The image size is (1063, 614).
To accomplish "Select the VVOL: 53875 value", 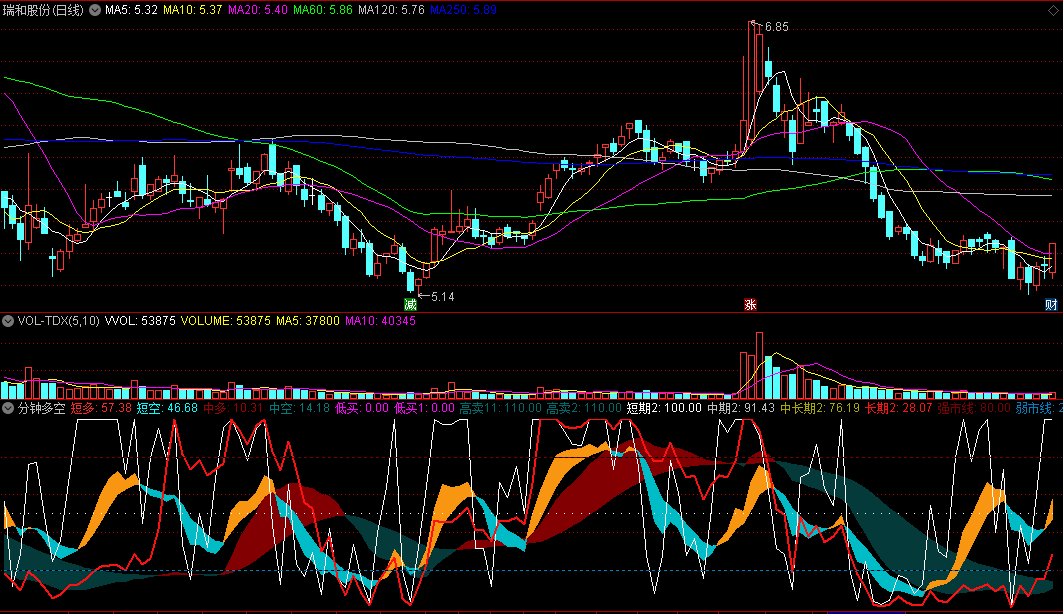I will click(x=140, y=321).
